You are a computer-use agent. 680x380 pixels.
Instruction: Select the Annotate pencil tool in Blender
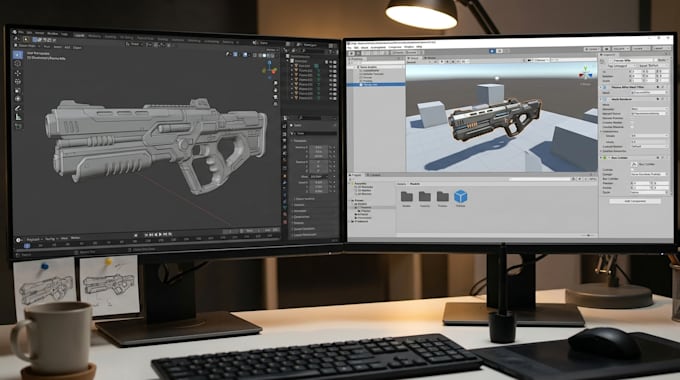click(x=18, y=108)
